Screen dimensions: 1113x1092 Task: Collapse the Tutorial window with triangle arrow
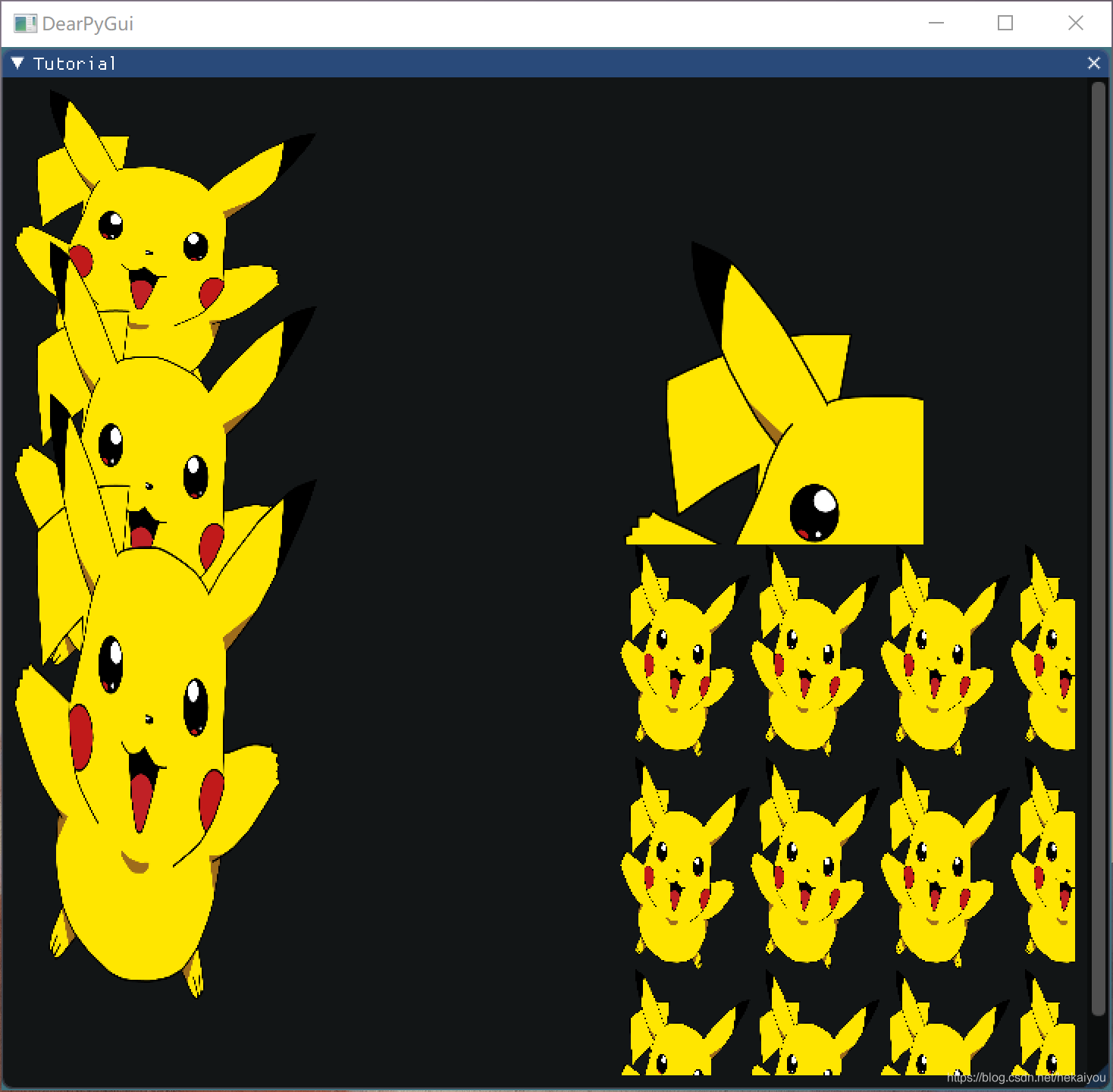click(x=17, y=63)
